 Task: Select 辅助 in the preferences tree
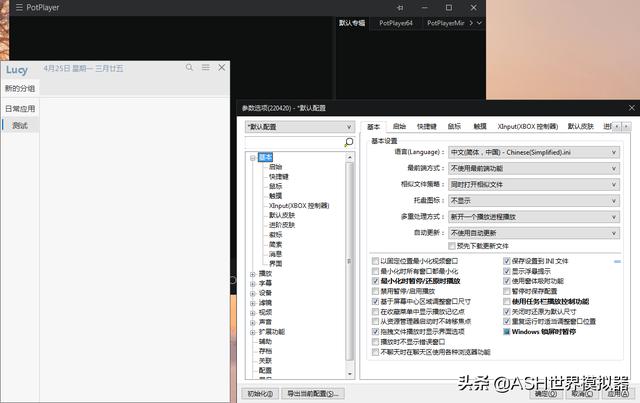(265, 341)
